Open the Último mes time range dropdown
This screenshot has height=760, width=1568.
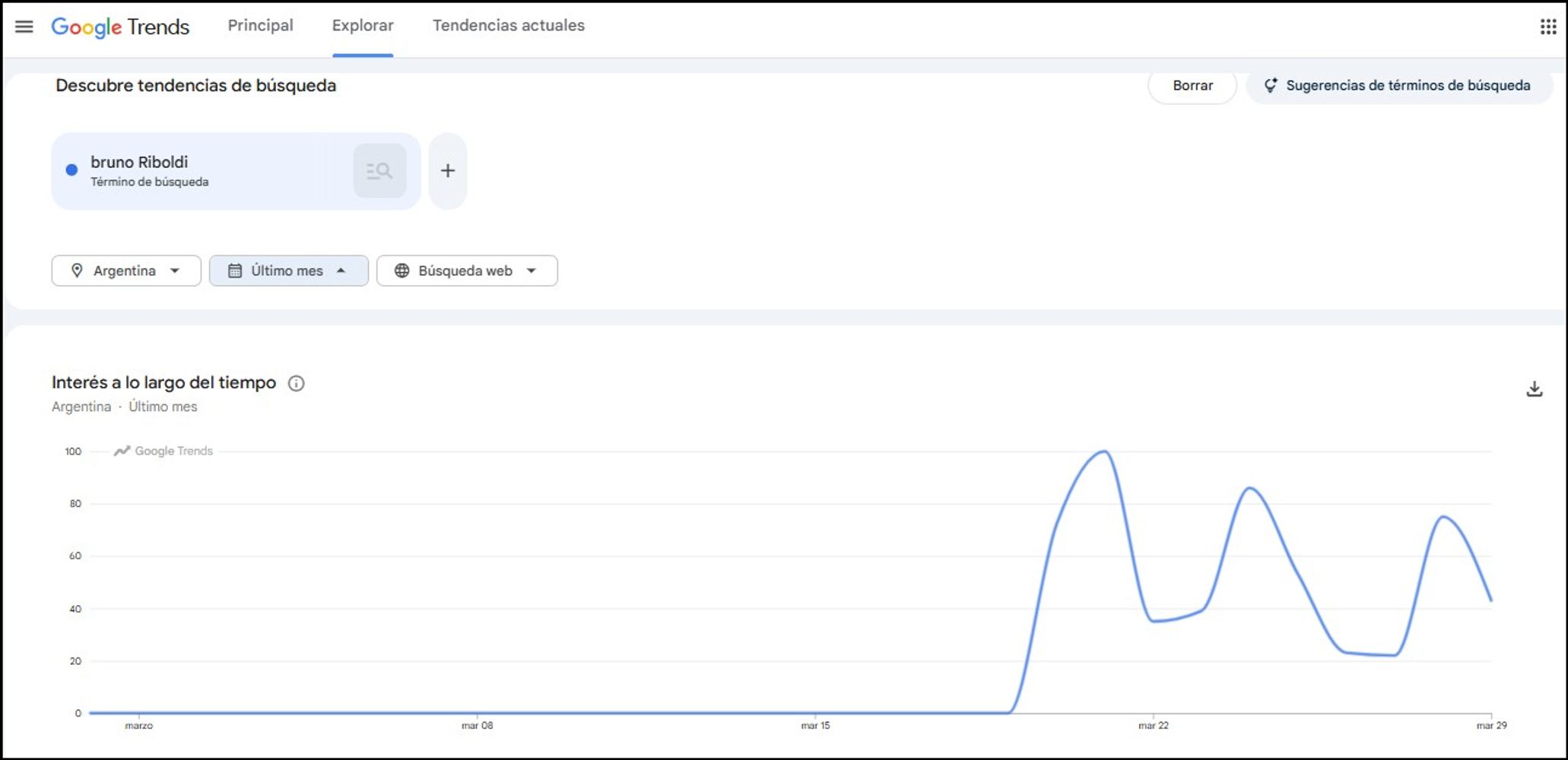click(x=289, y=271)
